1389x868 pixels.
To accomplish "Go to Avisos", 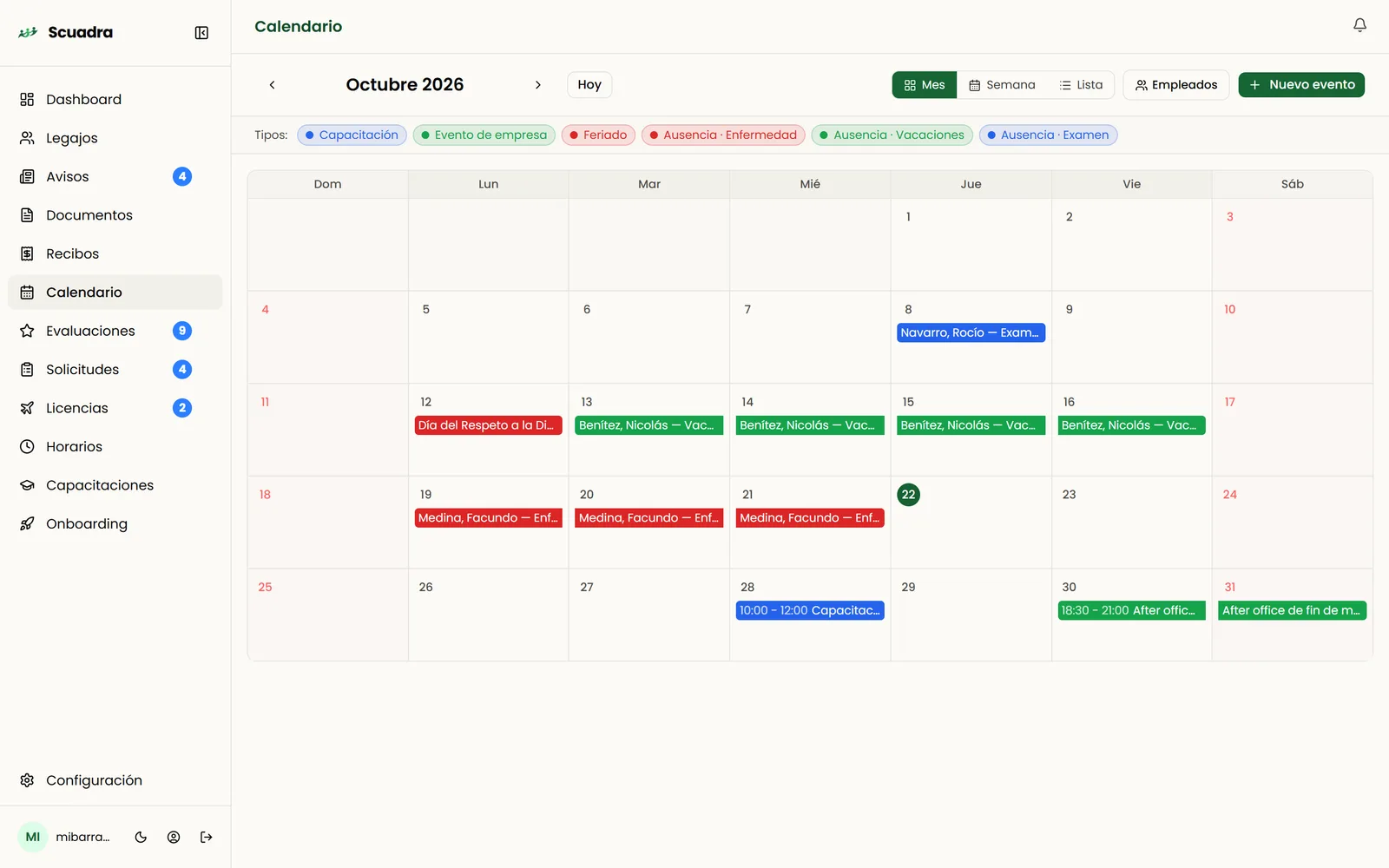I will pyautogui.click(x=115, y=176).
